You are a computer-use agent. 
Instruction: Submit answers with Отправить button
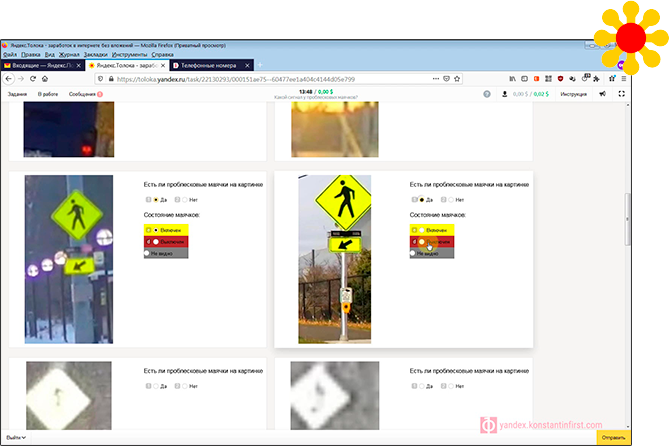pyautogui.click(x=613, y=437)
